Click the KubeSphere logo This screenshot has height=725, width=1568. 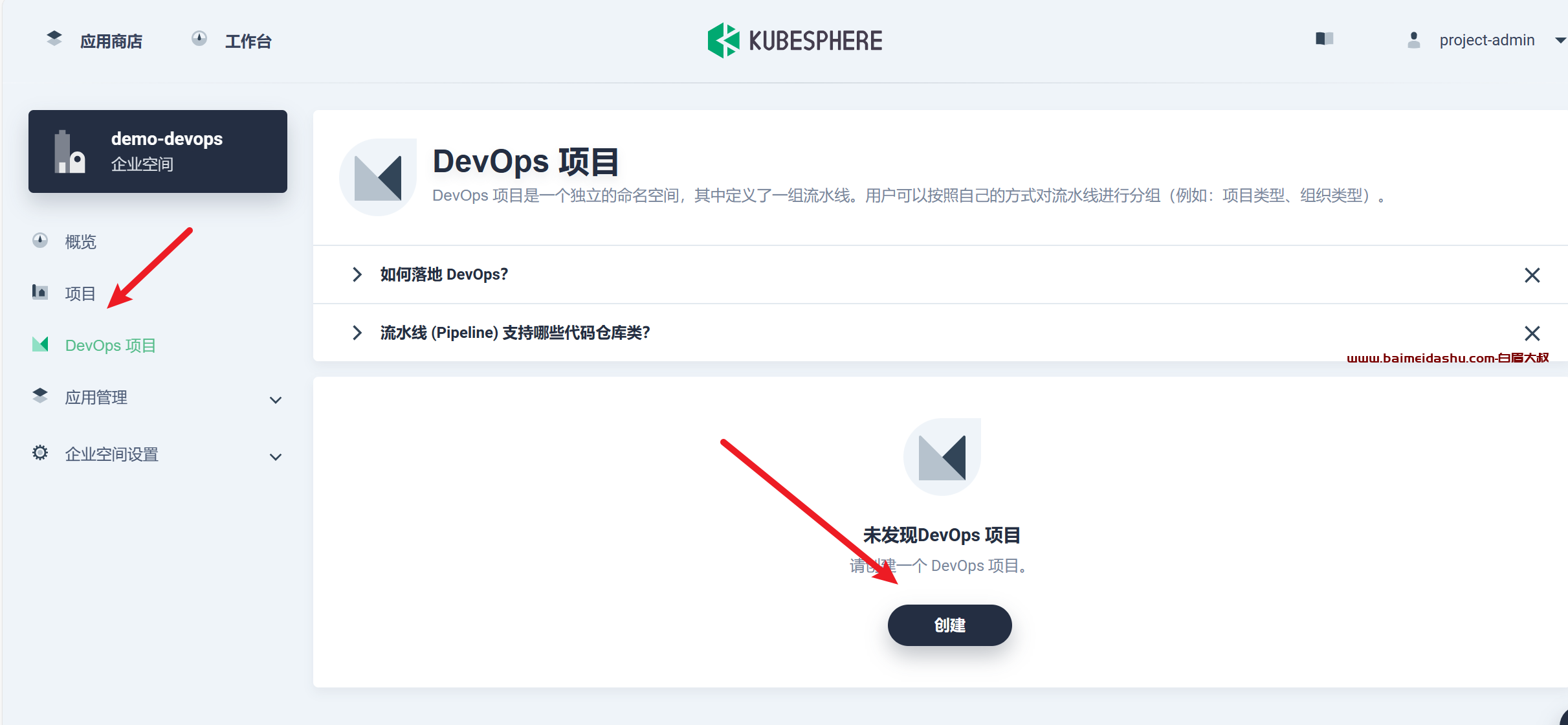pyautogui.click(x=795, y=41)
